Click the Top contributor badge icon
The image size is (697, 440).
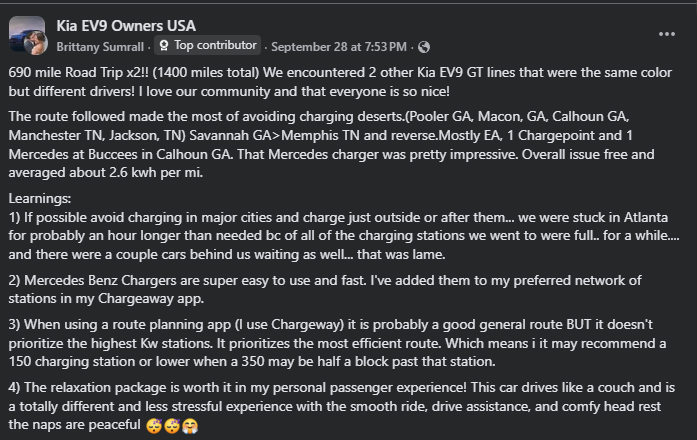tap(163, 45)
